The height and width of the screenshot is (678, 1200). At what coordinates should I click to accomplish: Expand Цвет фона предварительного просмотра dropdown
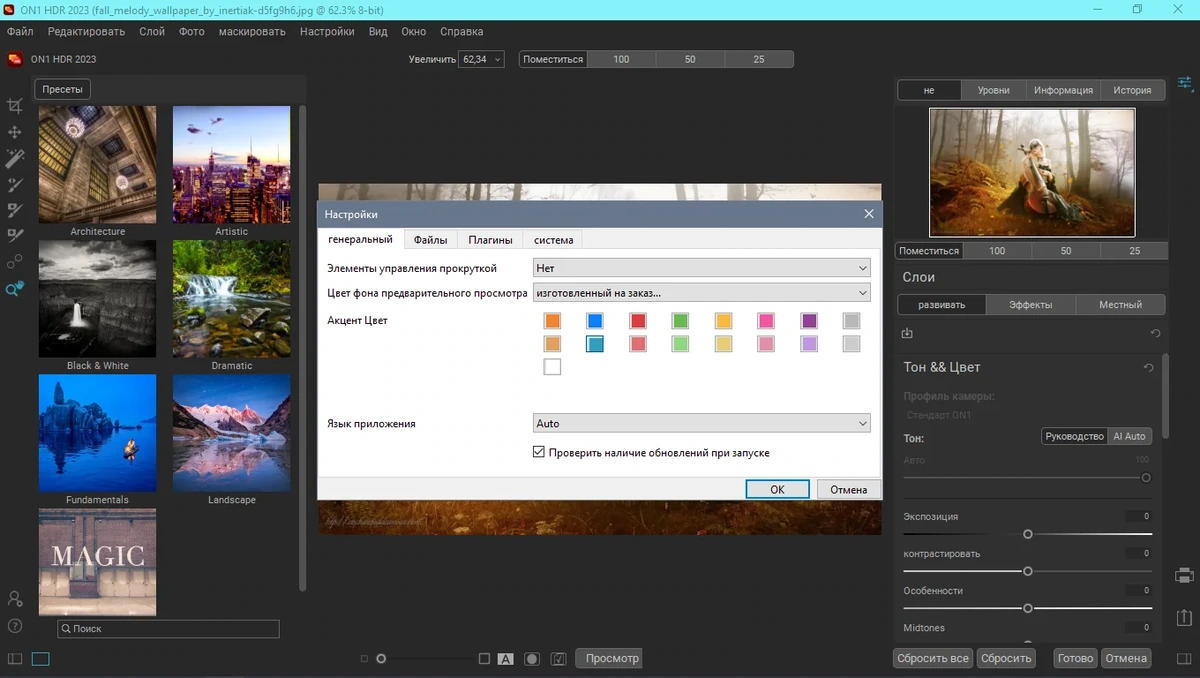[x=701, y=293]
